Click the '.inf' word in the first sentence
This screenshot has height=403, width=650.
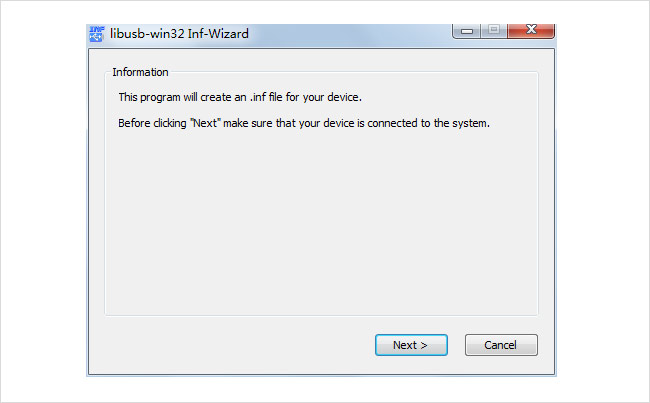pos(257,97)
